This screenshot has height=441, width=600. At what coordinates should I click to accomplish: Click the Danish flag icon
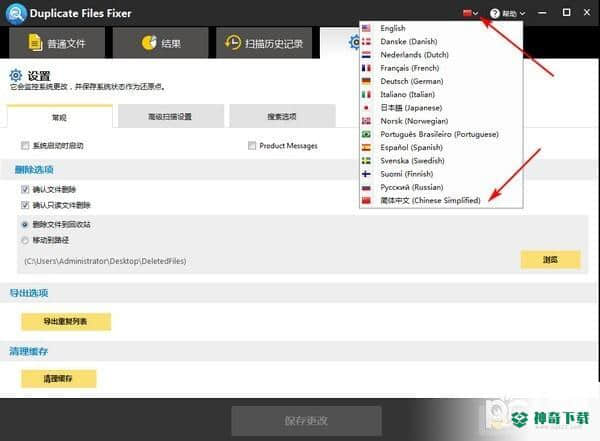pos(366,41)
